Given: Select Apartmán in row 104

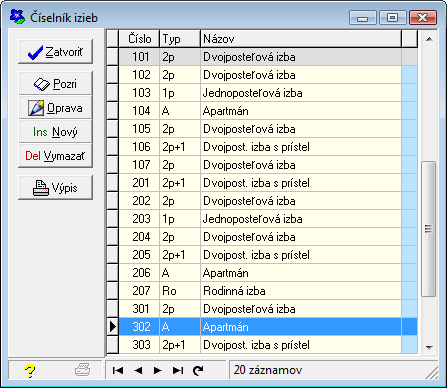Looking at the screenshot, I should (301, 111).
